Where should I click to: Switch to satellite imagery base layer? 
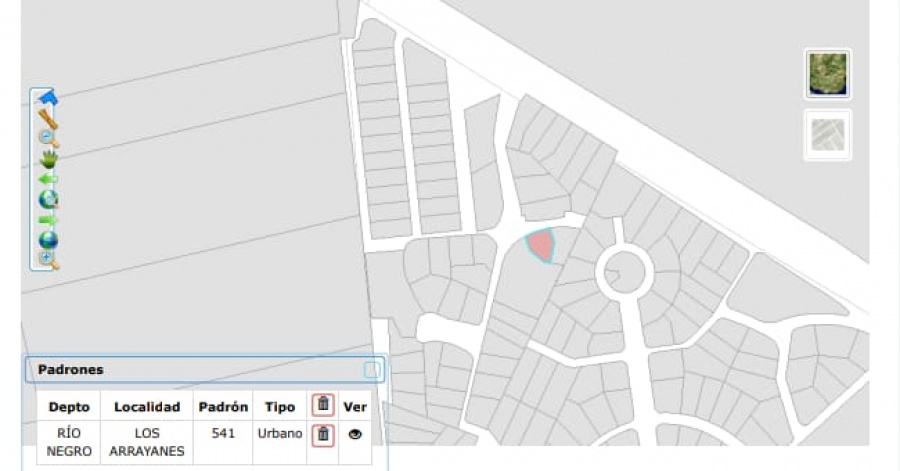pos(827,74)
